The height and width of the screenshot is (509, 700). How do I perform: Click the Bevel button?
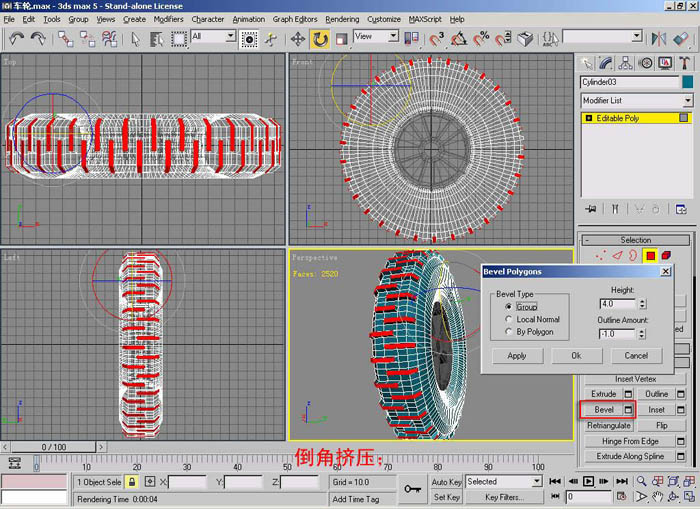(x=604, y=409)
